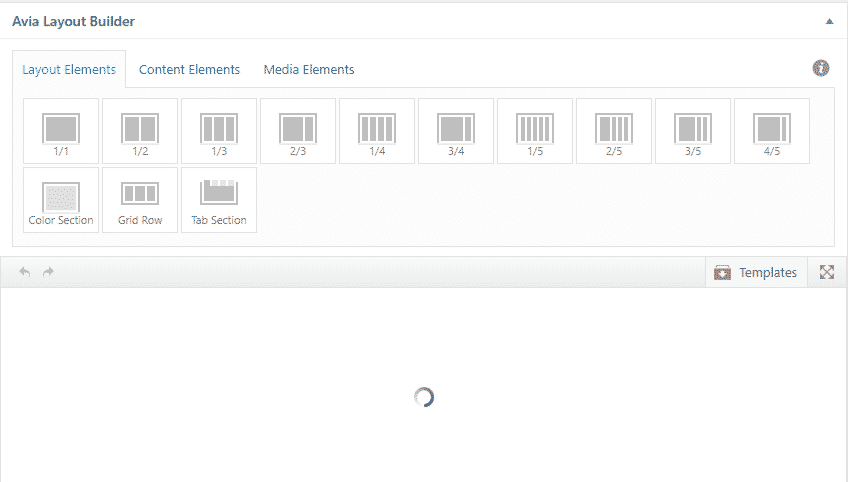Image resolution: width=848 pixels, height=482 pixels.
Task: Insert a 1/4 column layout element
Action: coord(377,131)
